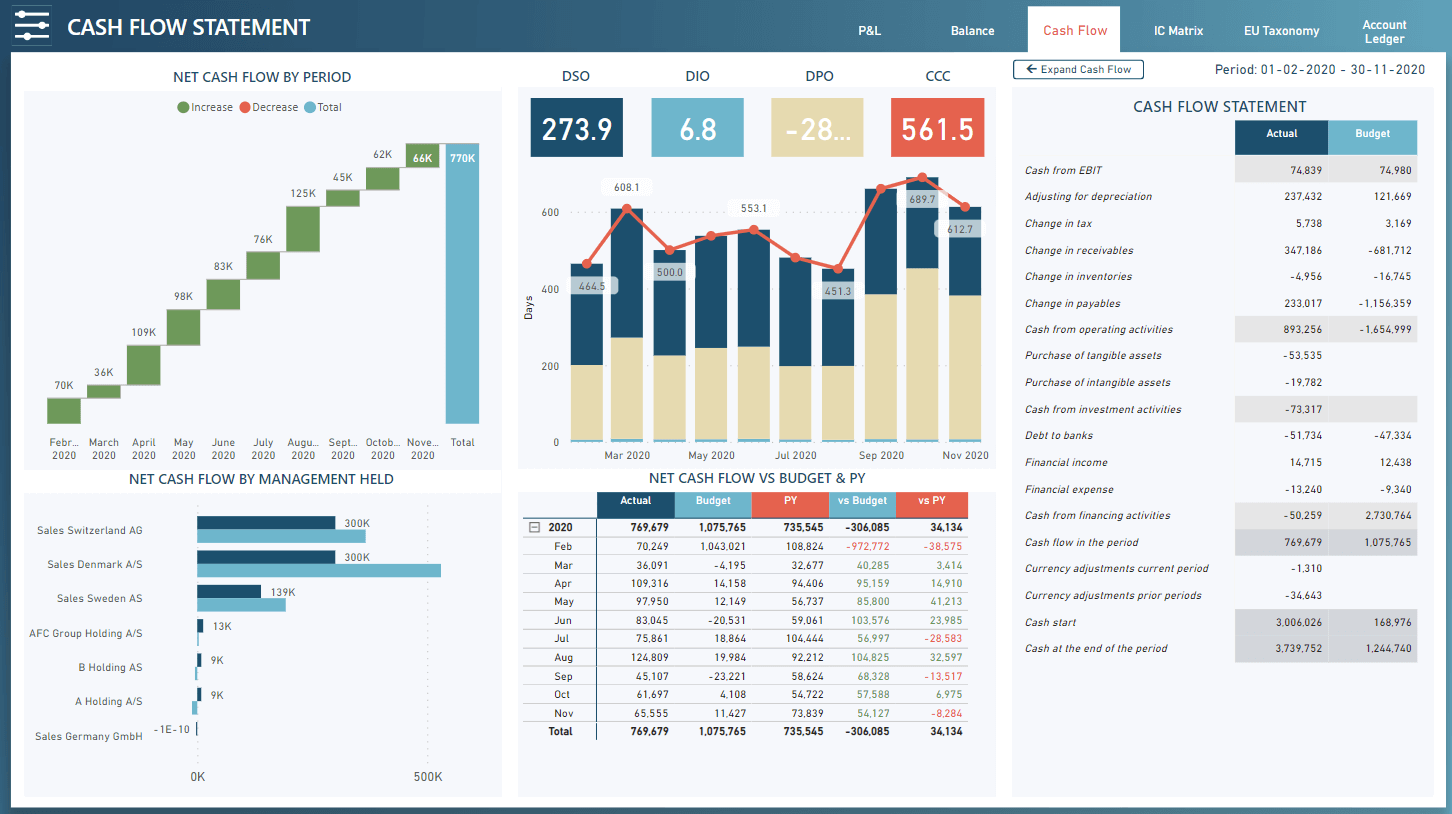
Task: Select Cash from operating activities row
Action: point(1099,329)
